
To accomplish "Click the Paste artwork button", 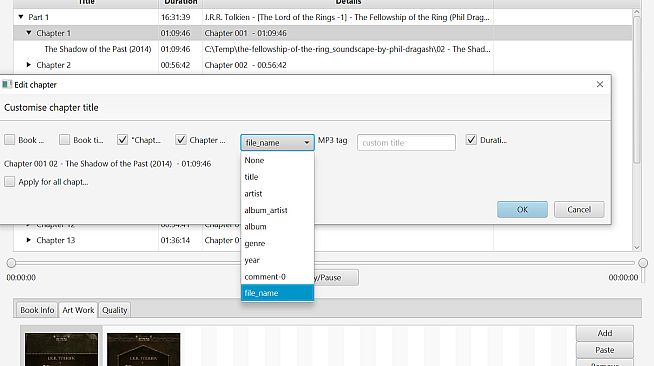I will [605, 350].
